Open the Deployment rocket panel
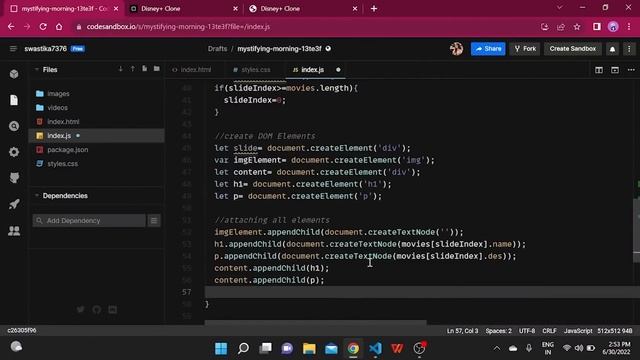This screenshot has width=640, height=360. (x=14, y=204)
